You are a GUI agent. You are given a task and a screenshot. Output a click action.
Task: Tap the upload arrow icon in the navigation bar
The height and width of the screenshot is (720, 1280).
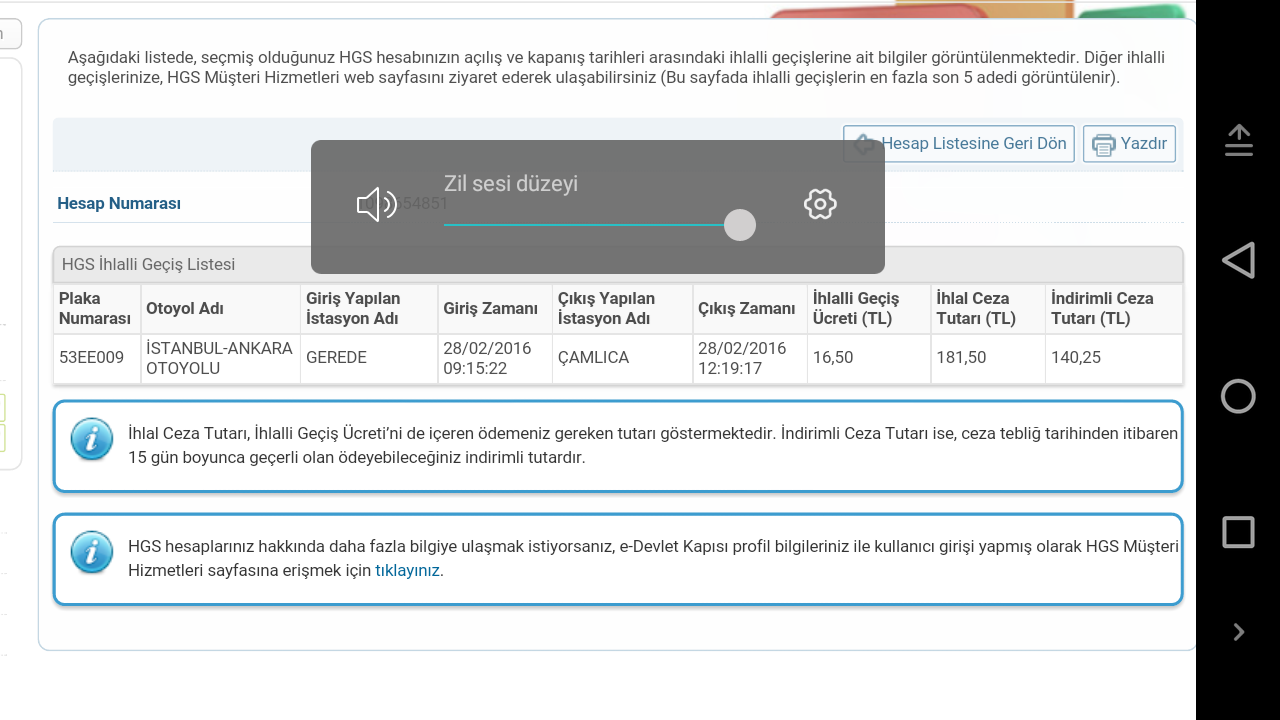coord(1239,140)
